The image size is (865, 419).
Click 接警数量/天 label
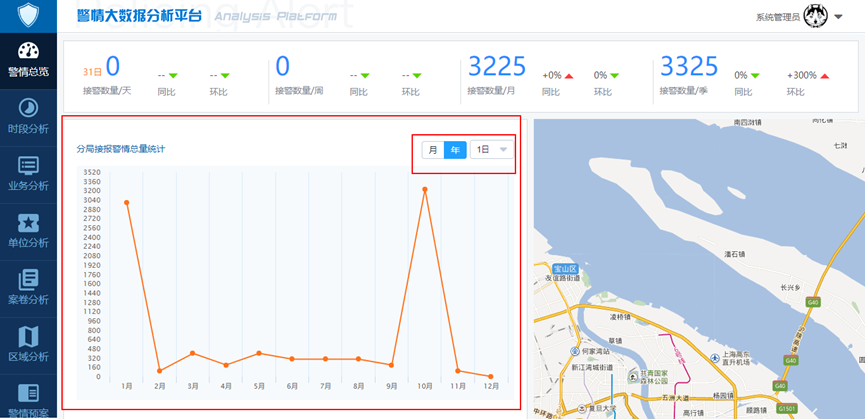pyautogui.click(x=107, y=92)
